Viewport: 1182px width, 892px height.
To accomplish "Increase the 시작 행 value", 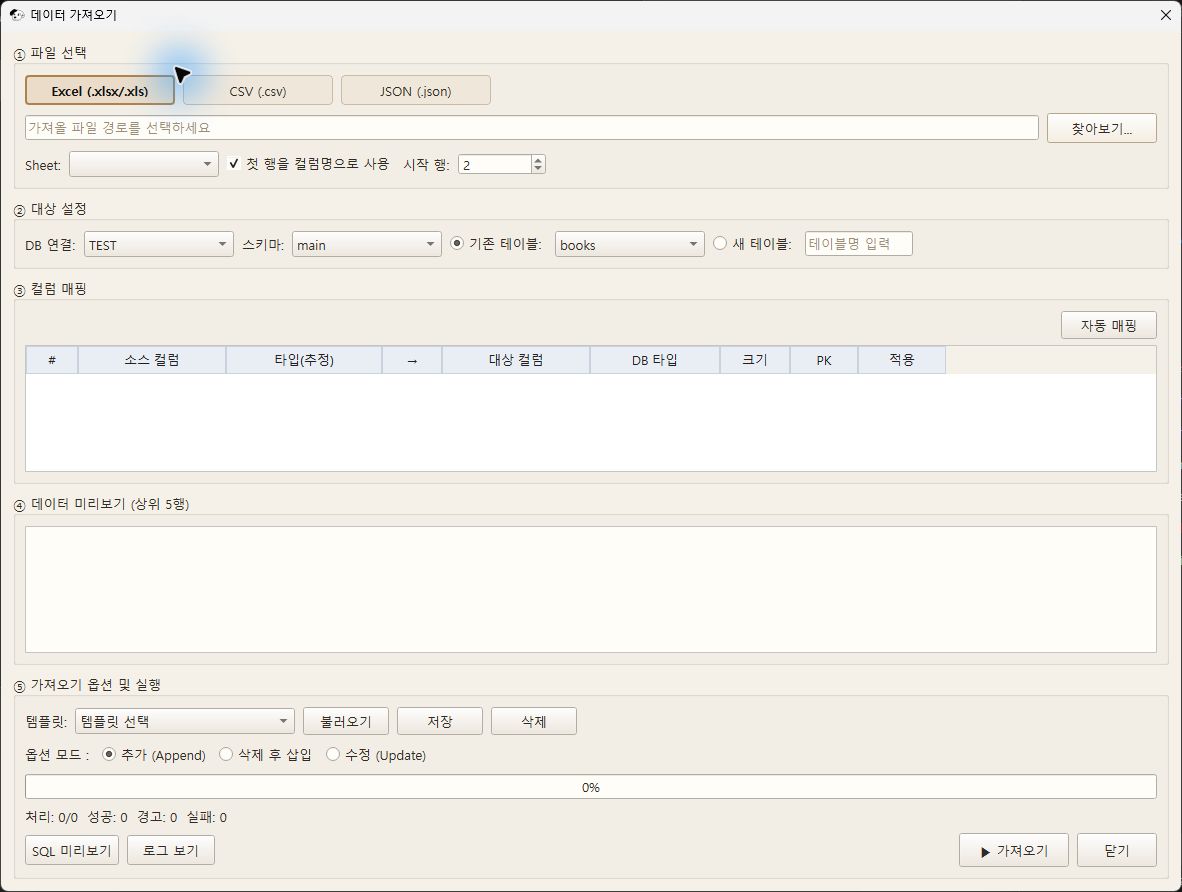I will (537, 159).
